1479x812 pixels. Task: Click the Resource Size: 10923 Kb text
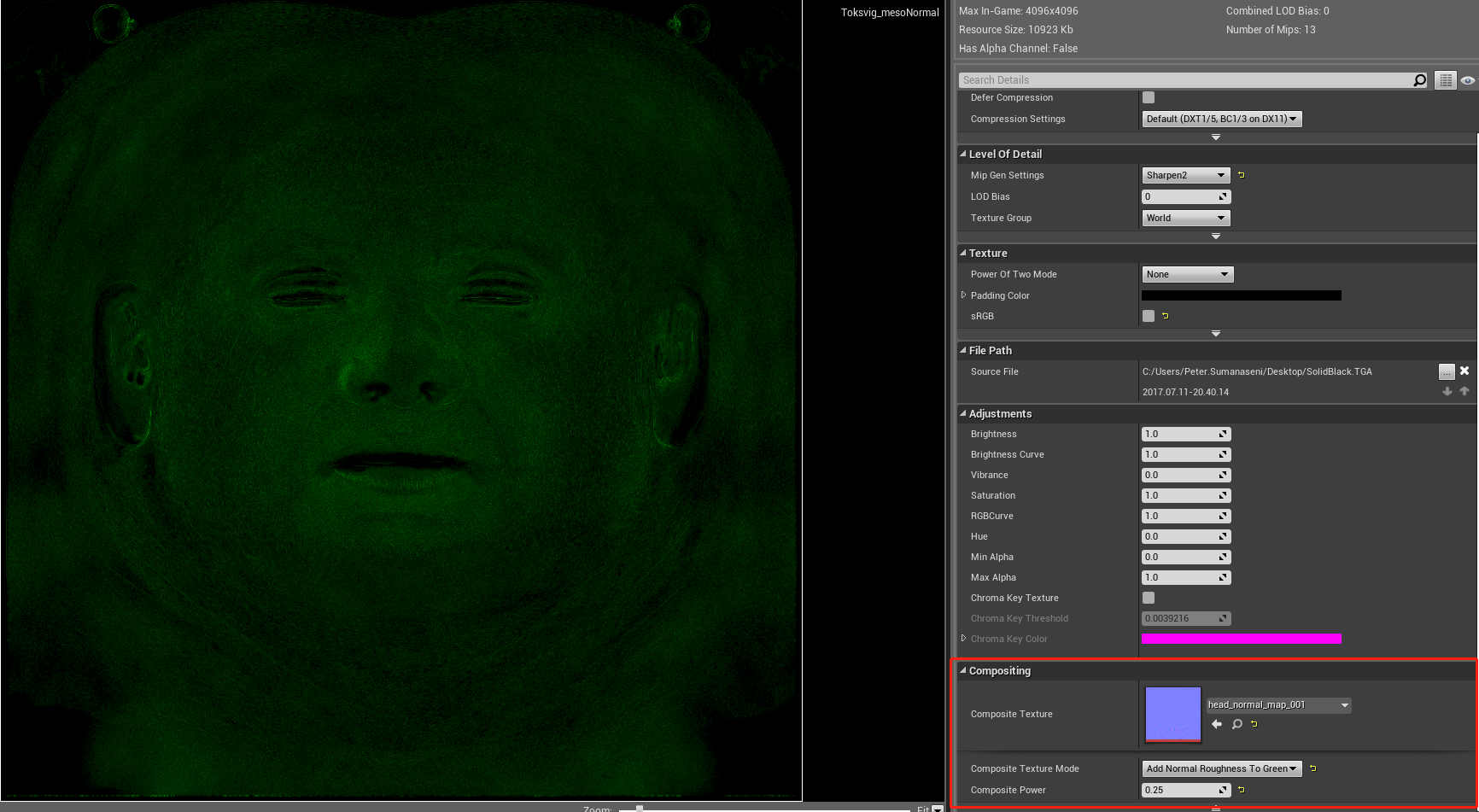(x=1015, y=30)
